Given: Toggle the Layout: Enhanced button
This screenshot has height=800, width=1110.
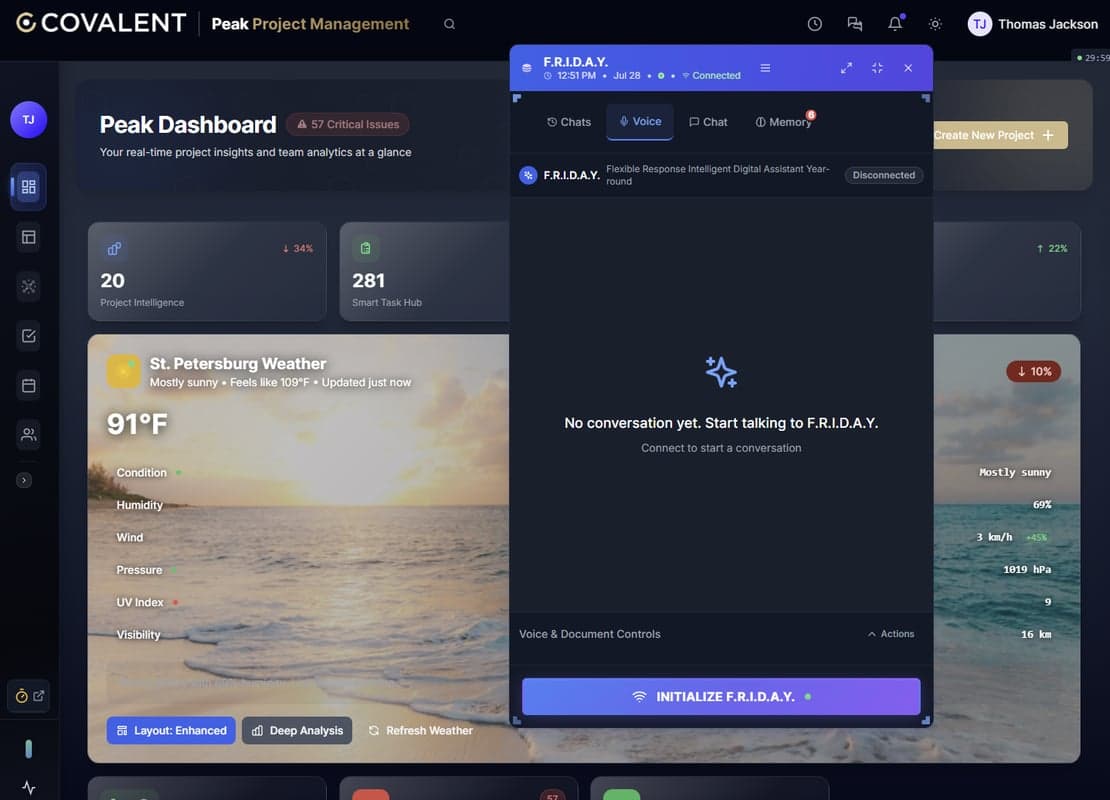Looking at the screenshot, I should [171, 730].
